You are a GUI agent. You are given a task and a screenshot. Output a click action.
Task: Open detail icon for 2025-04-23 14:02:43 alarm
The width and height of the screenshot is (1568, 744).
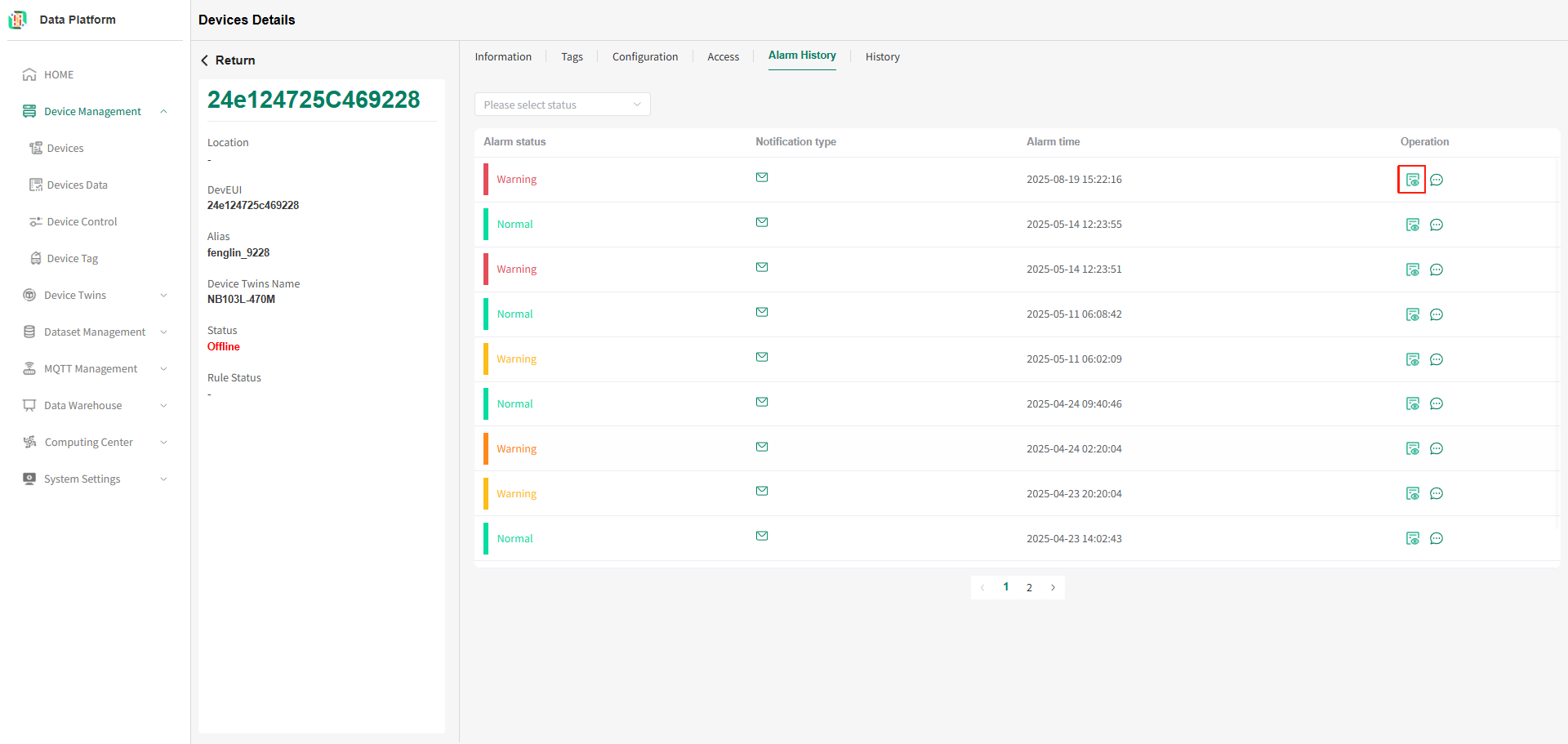click(1412, 538)
